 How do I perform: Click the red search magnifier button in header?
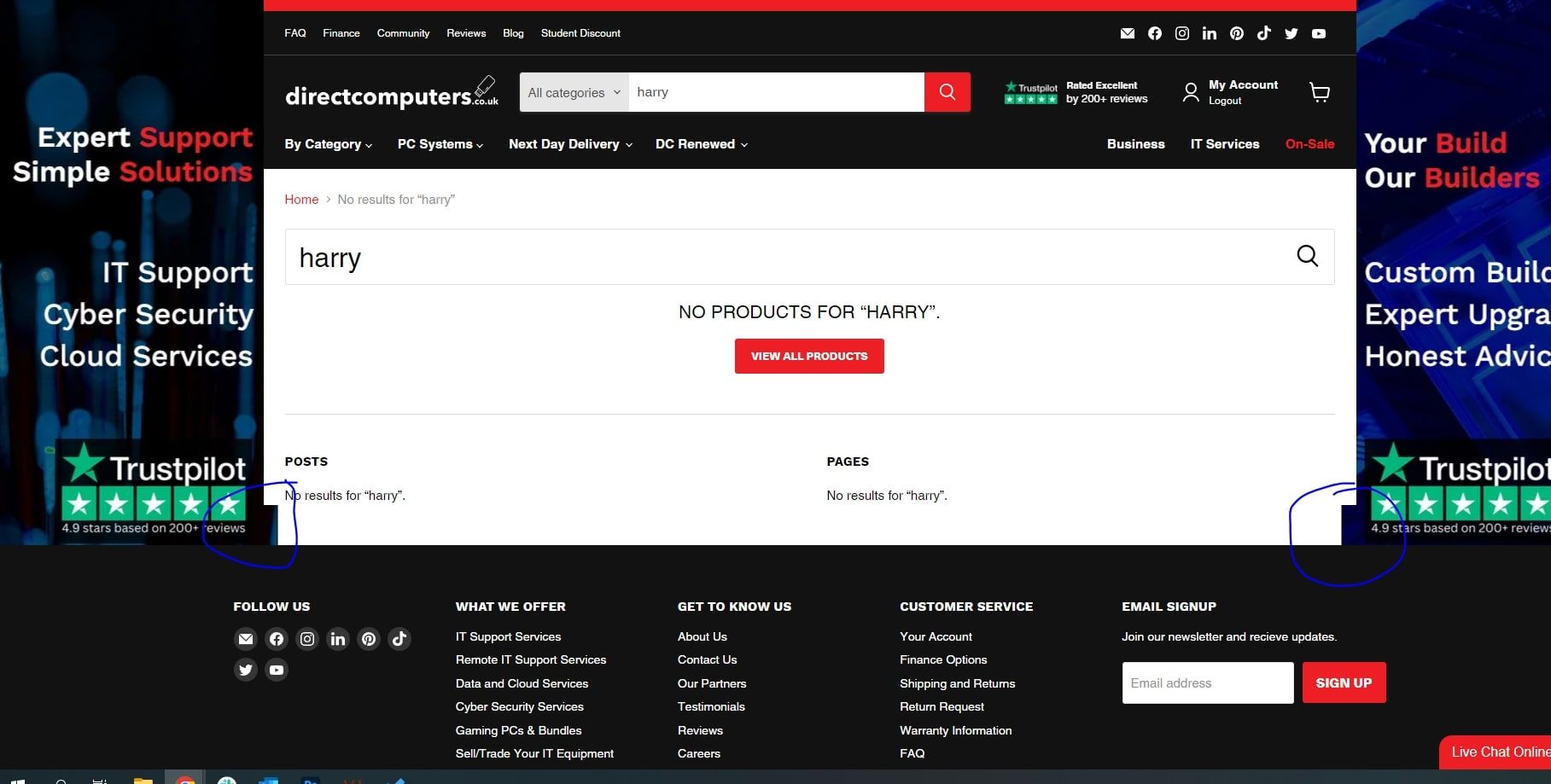pos(948,92)
